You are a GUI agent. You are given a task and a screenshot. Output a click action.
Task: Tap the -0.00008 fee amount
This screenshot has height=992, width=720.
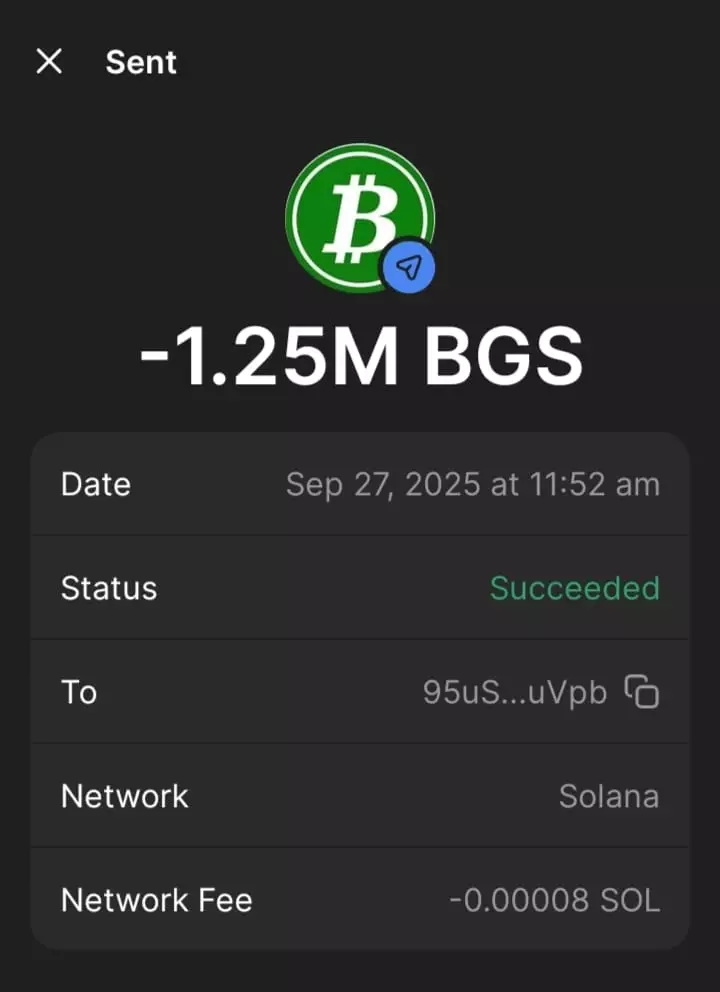(519, 900)
